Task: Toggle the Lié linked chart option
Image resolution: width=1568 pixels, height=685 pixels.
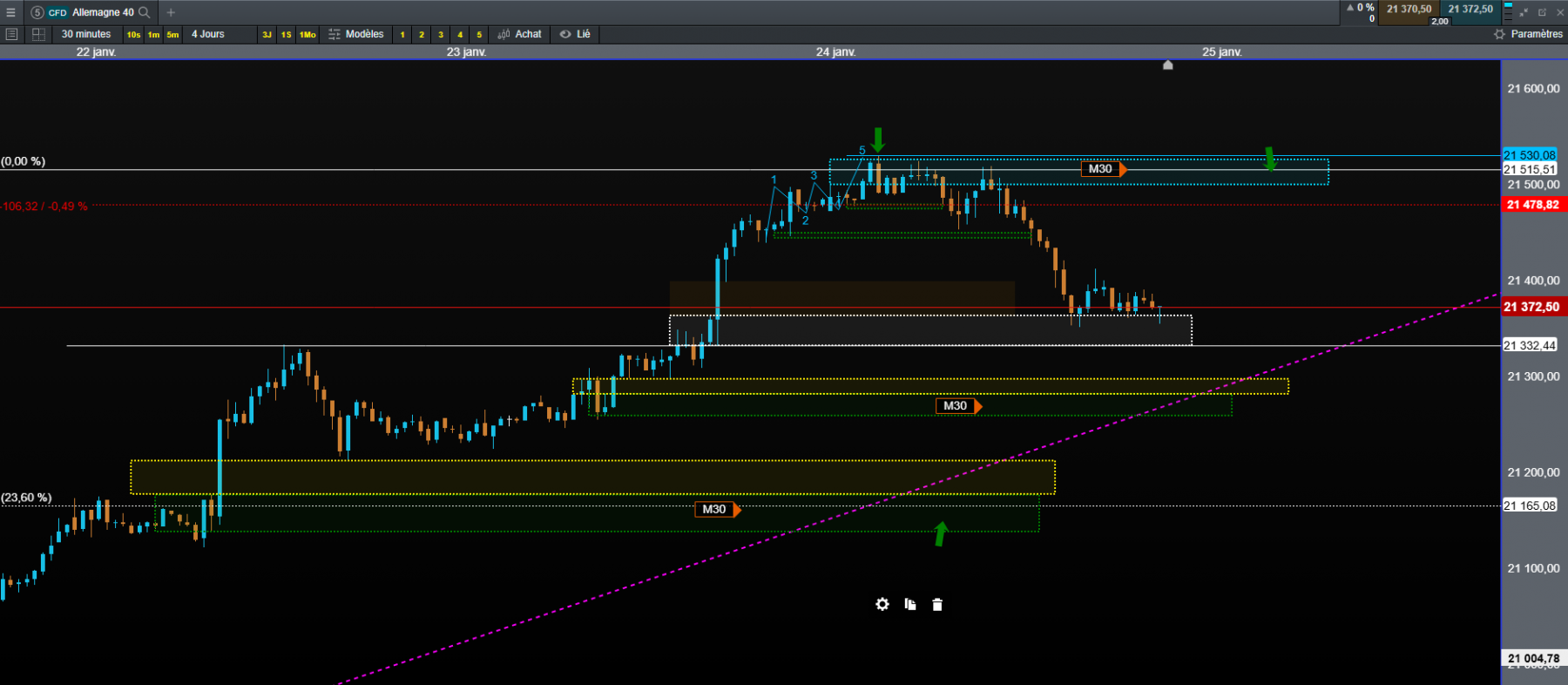Action: tap(576, 34)
